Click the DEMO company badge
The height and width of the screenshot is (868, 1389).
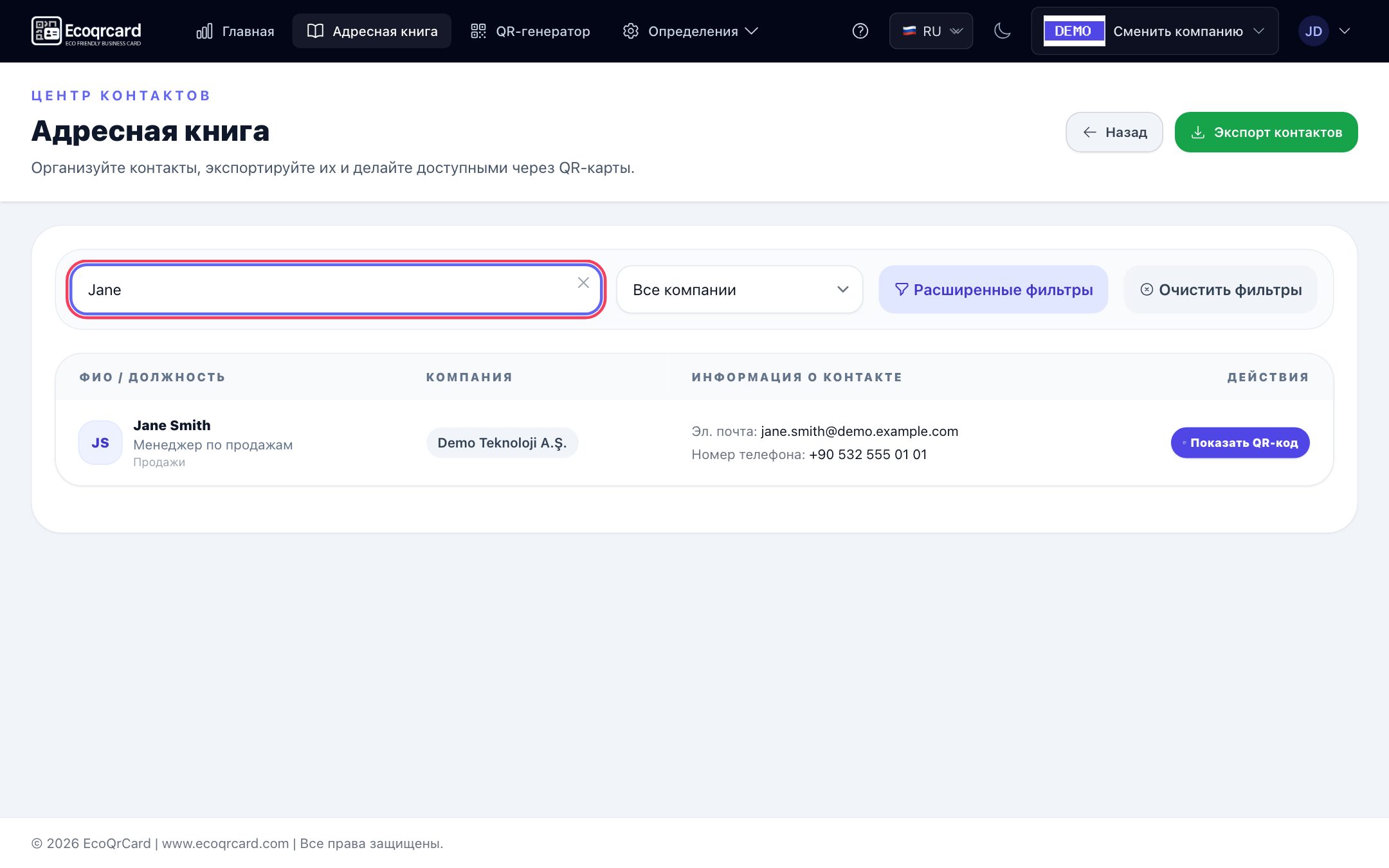coord(1074,31)
